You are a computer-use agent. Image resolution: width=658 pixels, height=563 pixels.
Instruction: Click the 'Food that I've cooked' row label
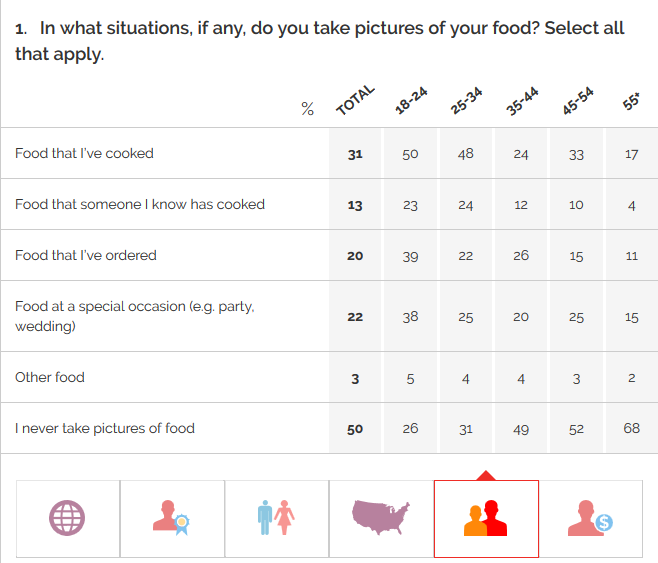[x=84, y=153]
